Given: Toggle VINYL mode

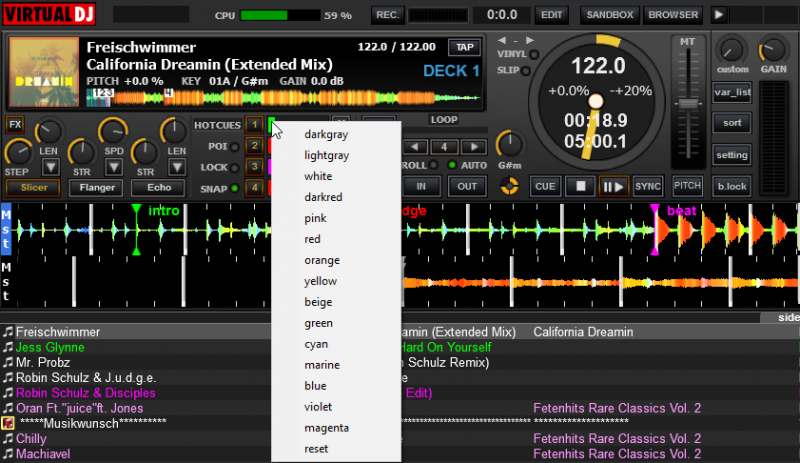Looking at the screenshot, I should click(x=534, y=54).
